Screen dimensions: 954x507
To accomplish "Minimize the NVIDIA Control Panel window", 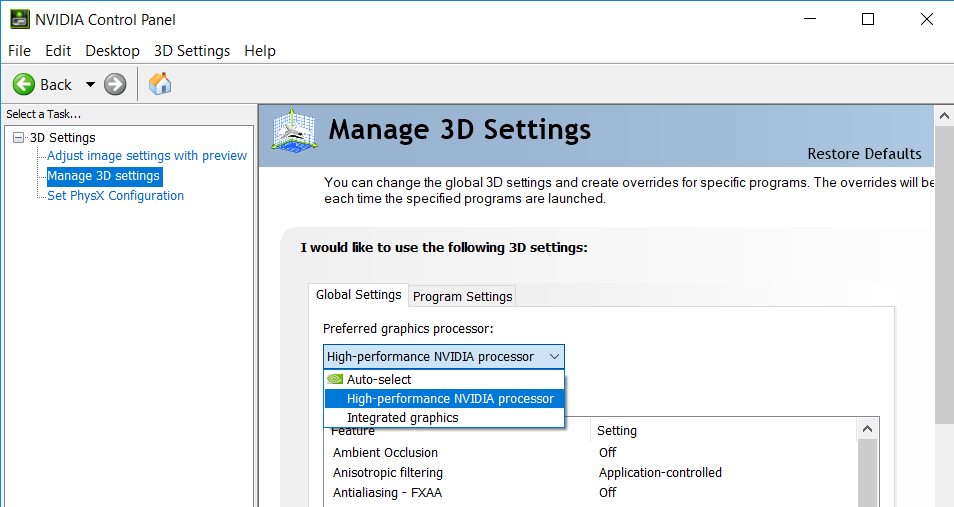I will [810, 19].
